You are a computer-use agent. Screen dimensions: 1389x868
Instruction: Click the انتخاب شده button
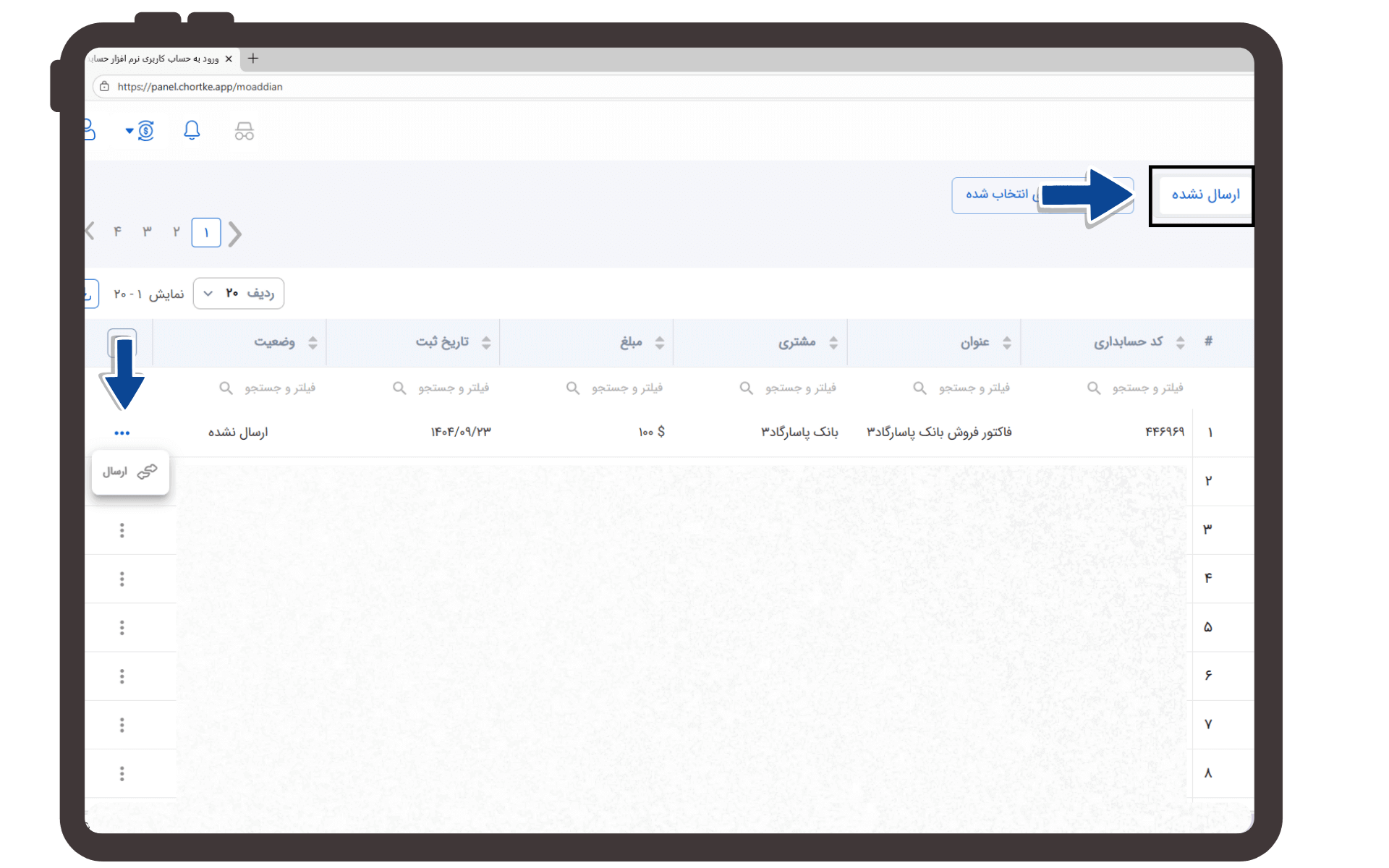pos(997,195)
